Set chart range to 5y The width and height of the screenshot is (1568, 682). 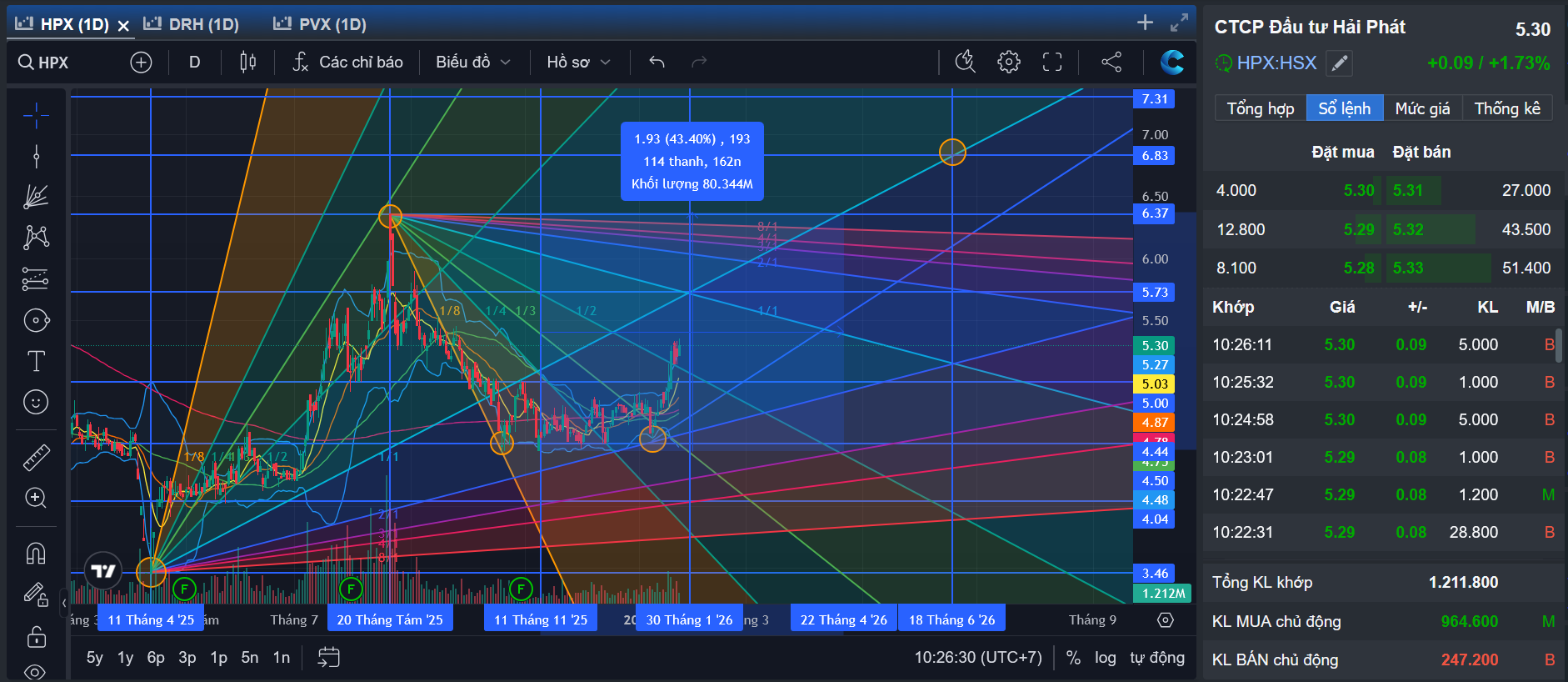tap(95, 658)
